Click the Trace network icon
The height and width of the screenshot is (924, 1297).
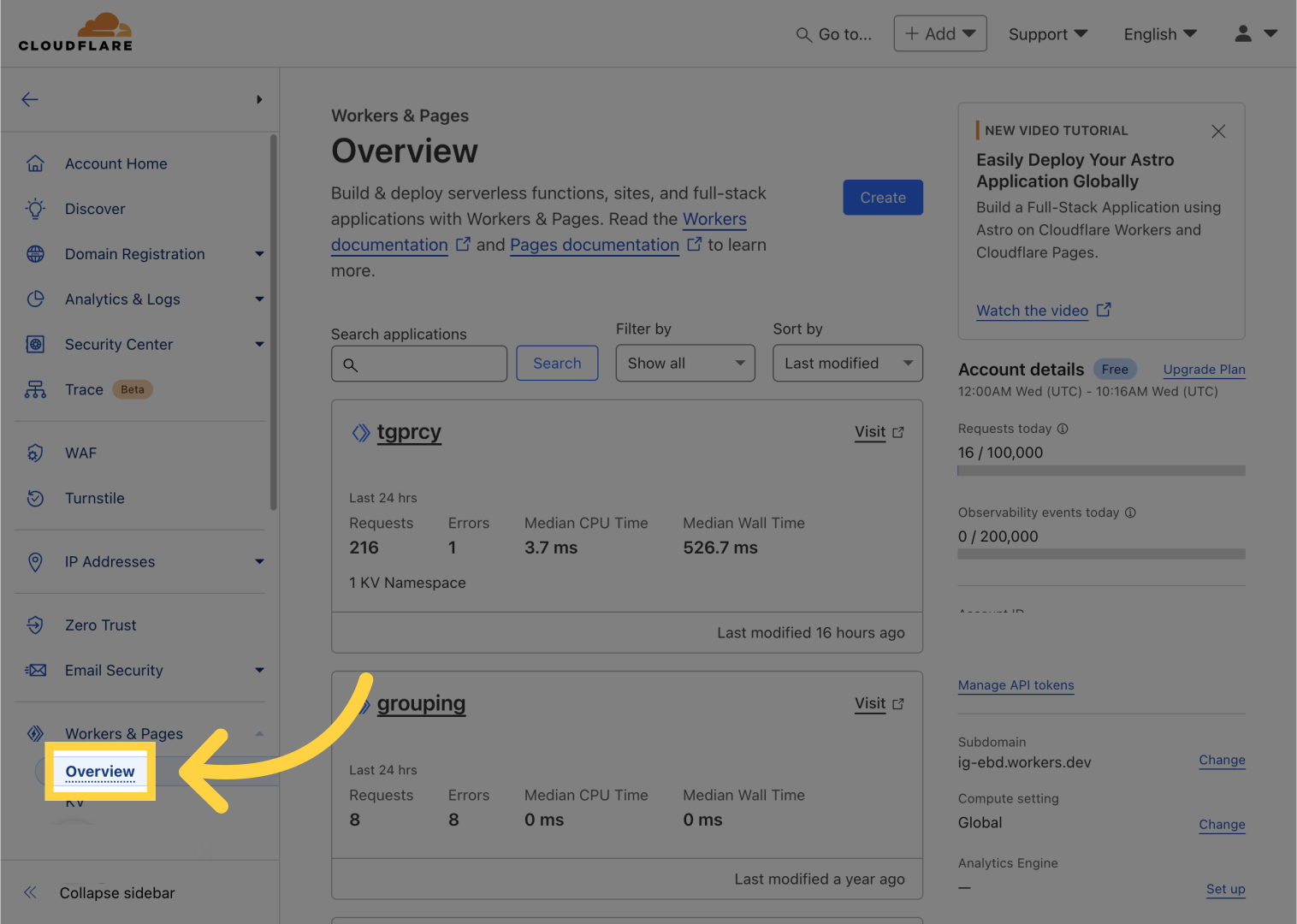pyautogui.click(x=35, y=389)
